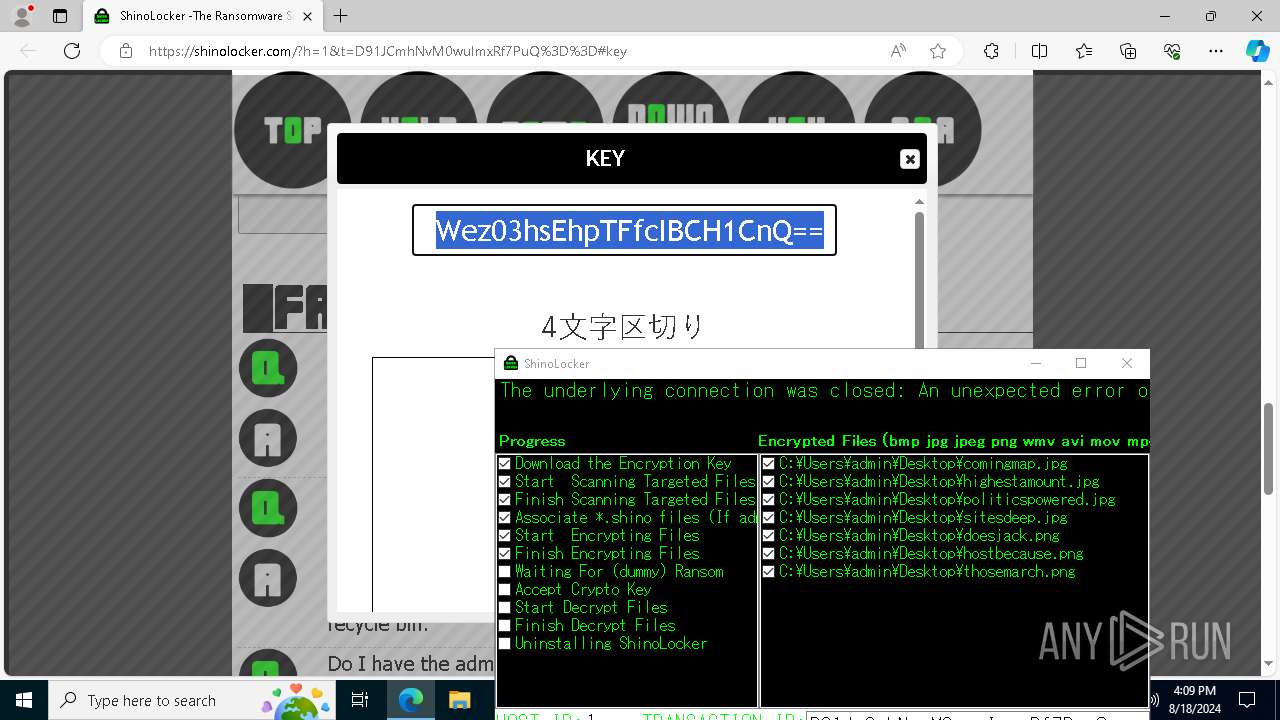This screenshot has width=1280, height=720.
Task: Select the key text input field
Action: 624,230
